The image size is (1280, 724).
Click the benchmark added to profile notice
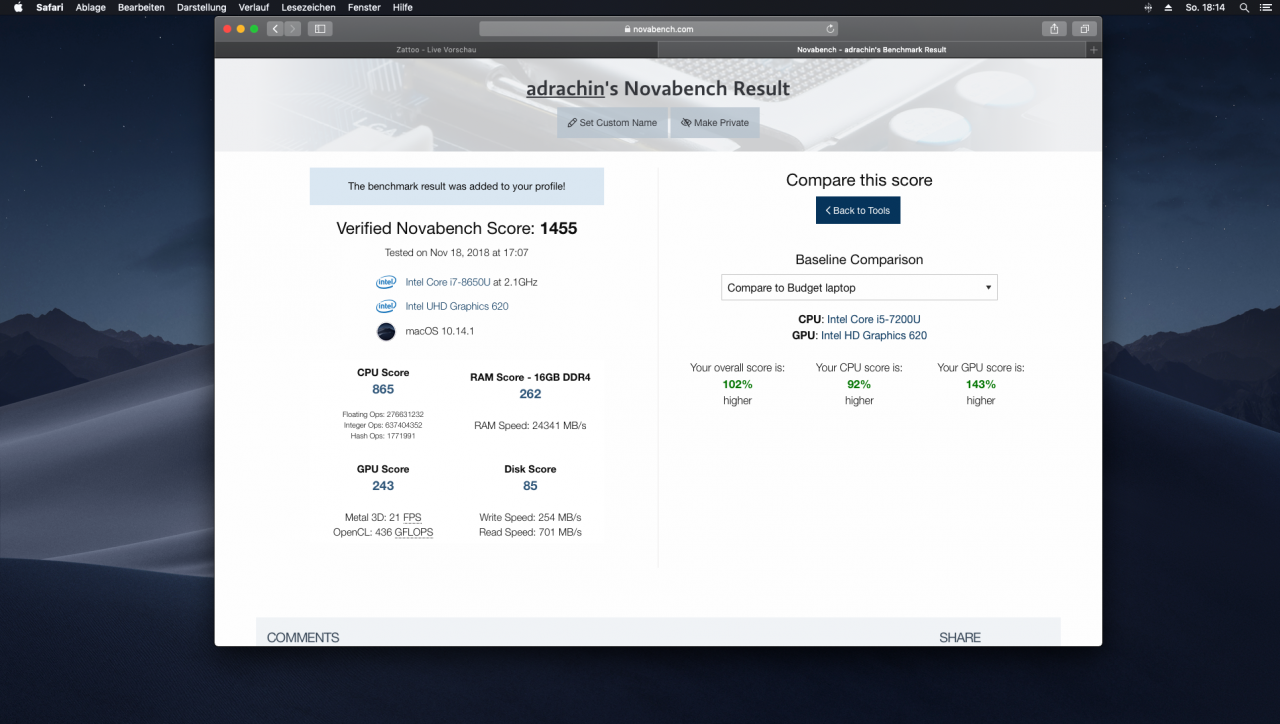pos(457,186)
